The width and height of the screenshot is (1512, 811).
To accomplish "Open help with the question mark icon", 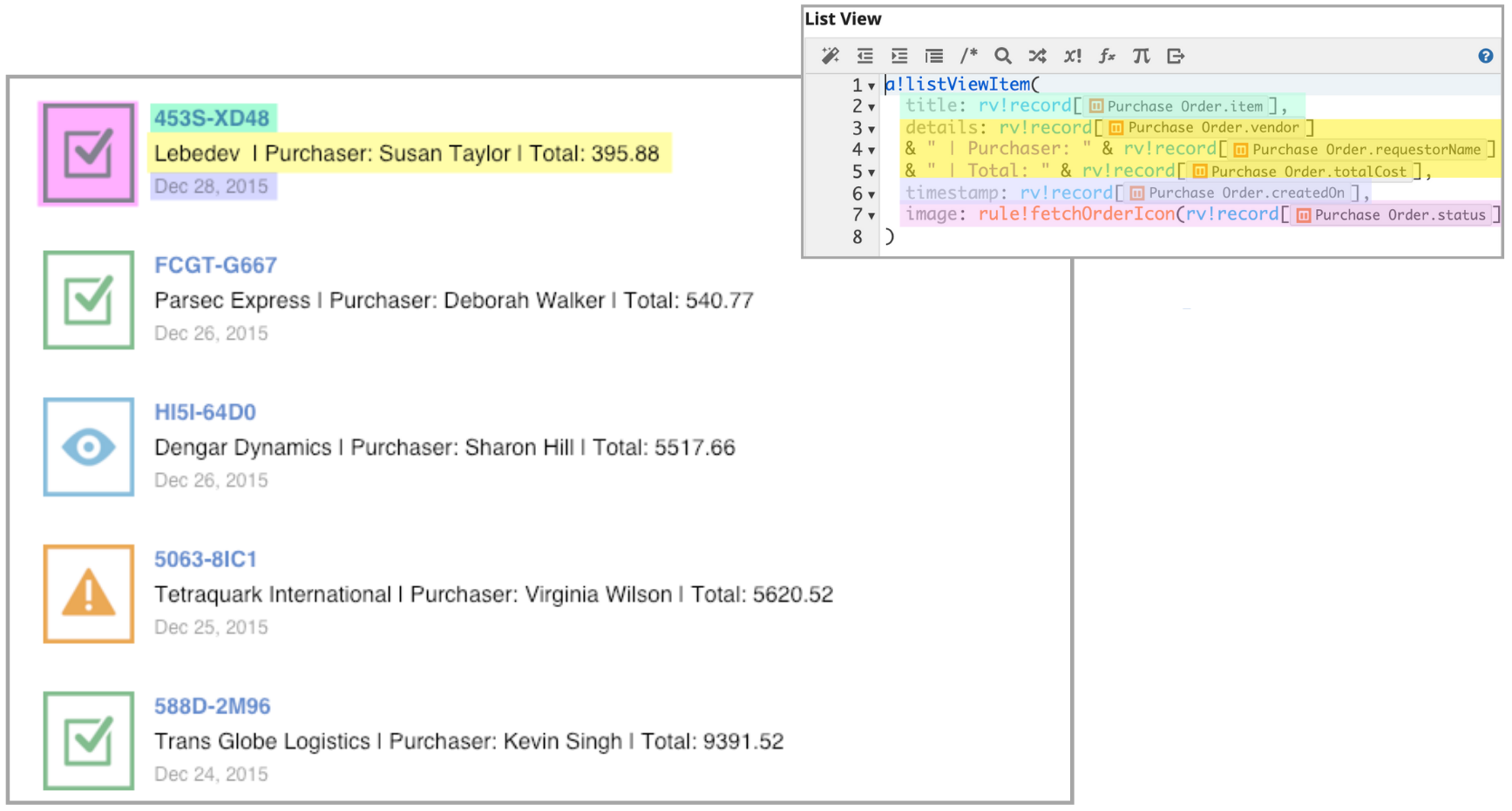I will pyautogui.click(x=1486, y=56).
